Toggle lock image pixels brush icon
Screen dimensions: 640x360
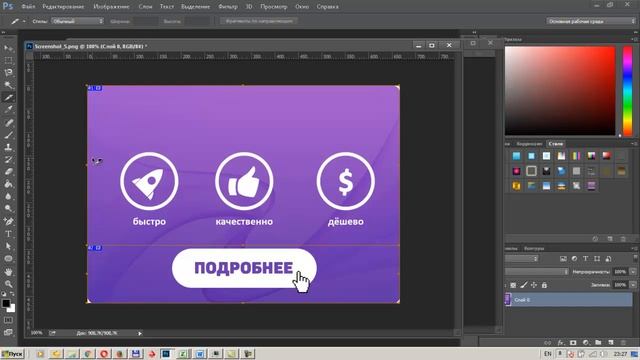pos(524,285)
